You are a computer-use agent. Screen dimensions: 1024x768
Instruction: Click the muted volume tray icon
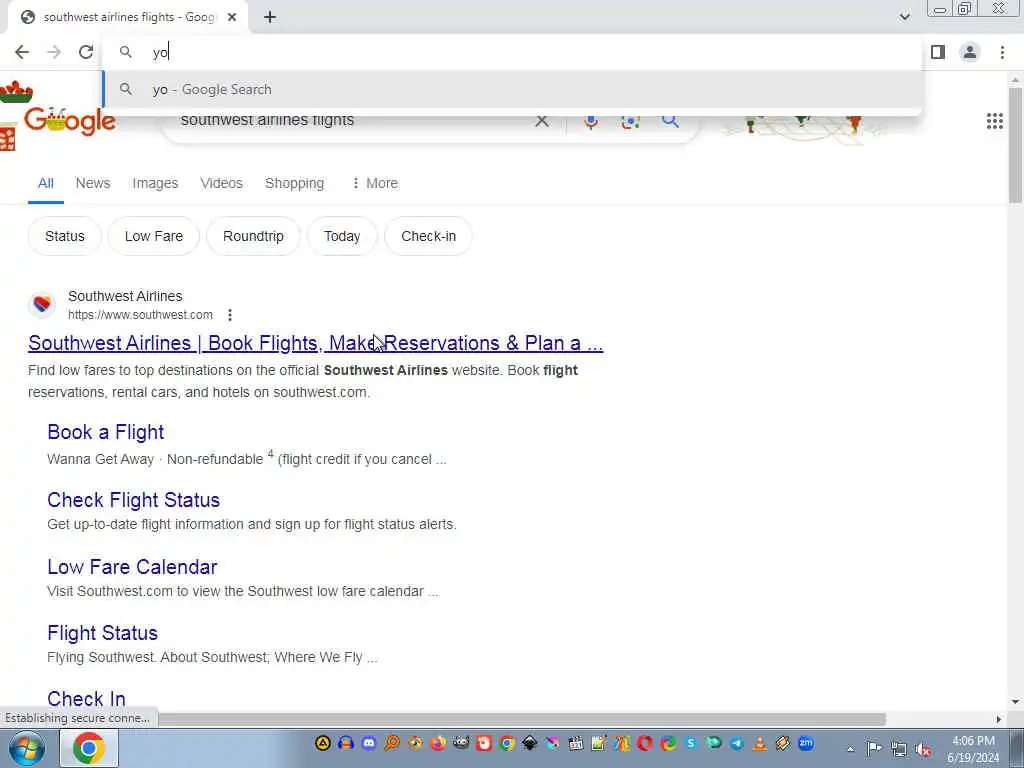[923, 749]
